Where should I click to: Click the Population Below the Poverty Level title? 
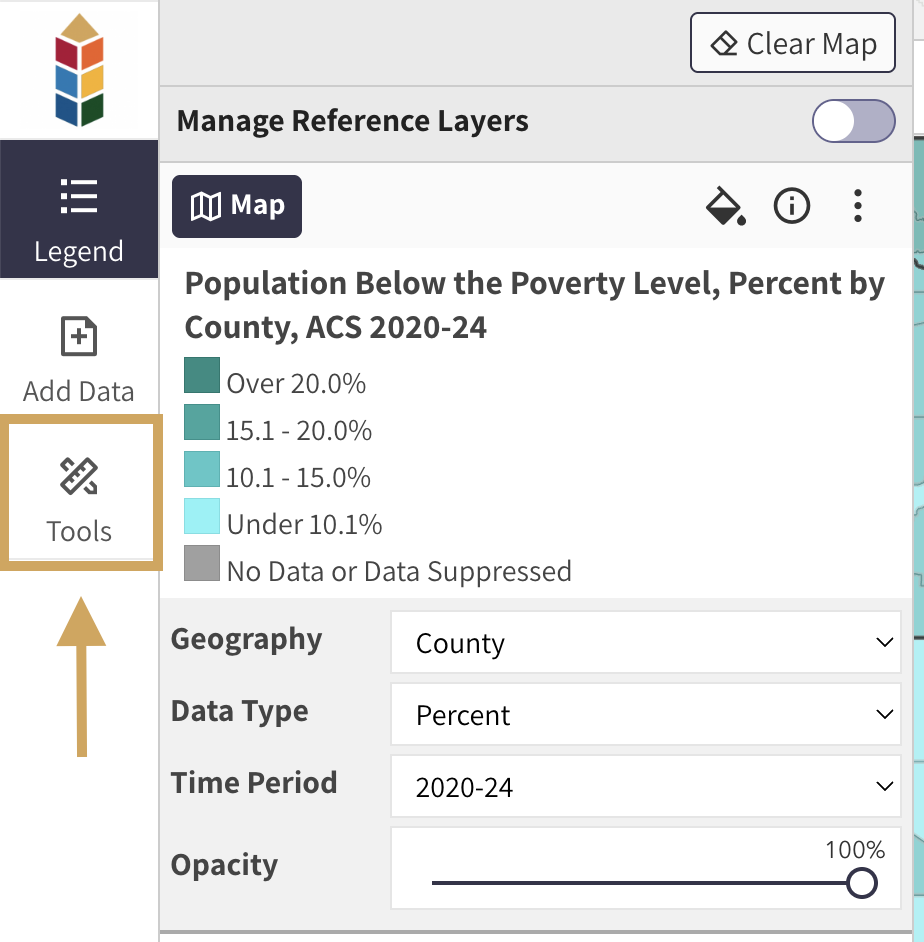[534, 305]
